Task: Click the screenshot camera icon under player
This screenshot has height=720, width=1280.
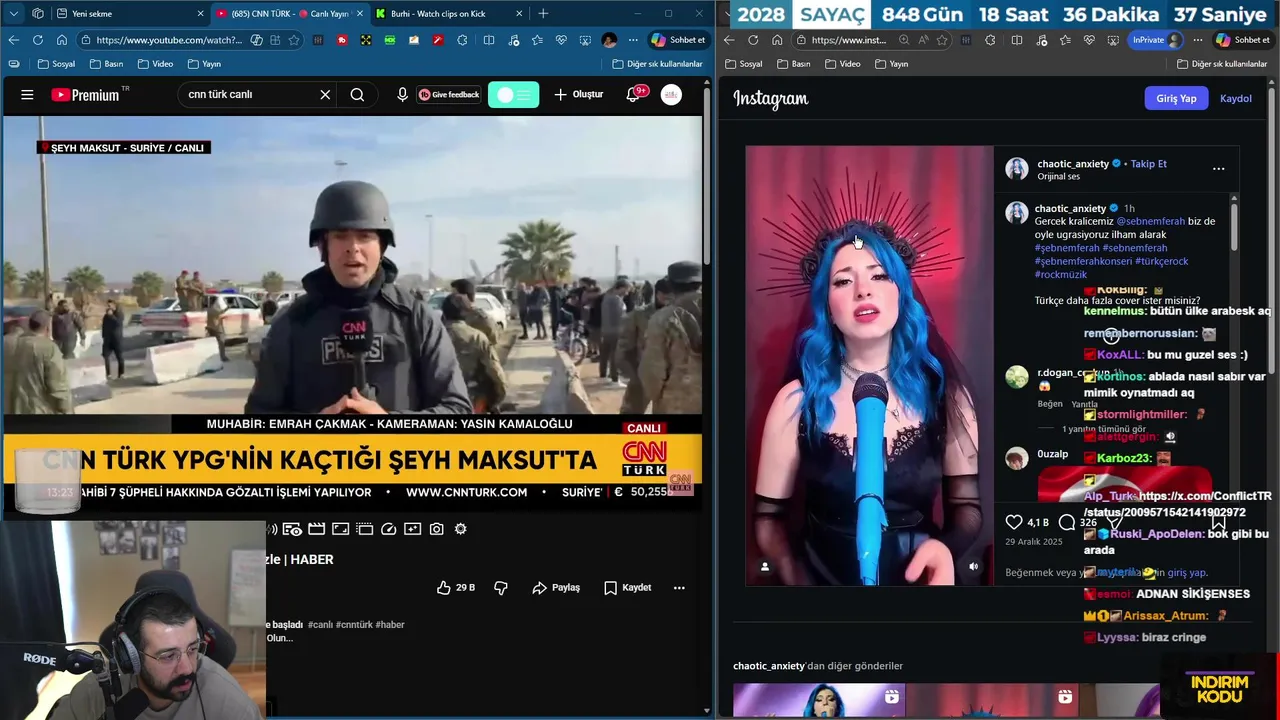Action: 437,529
